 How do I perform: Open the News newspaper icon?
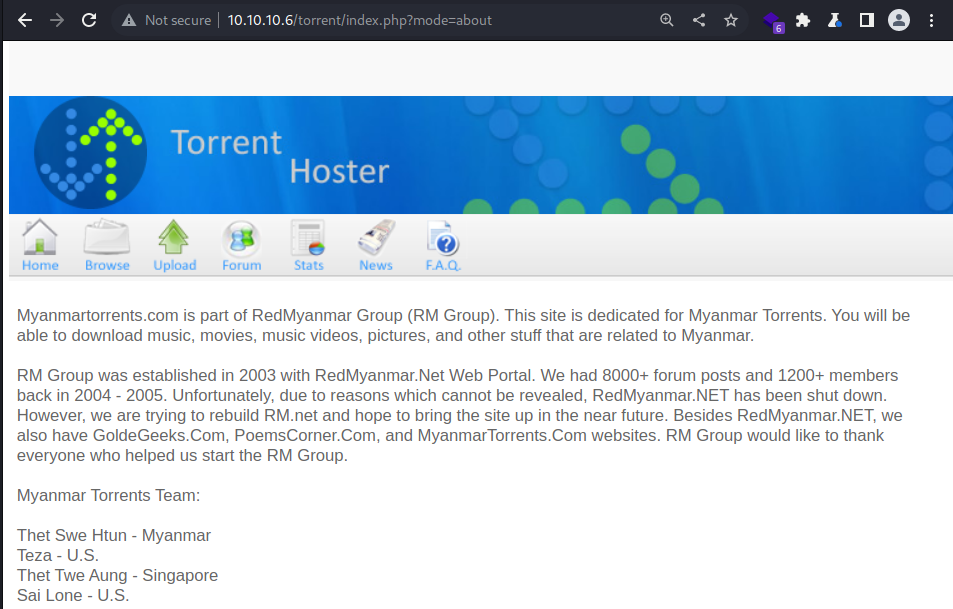pos(376,238)
